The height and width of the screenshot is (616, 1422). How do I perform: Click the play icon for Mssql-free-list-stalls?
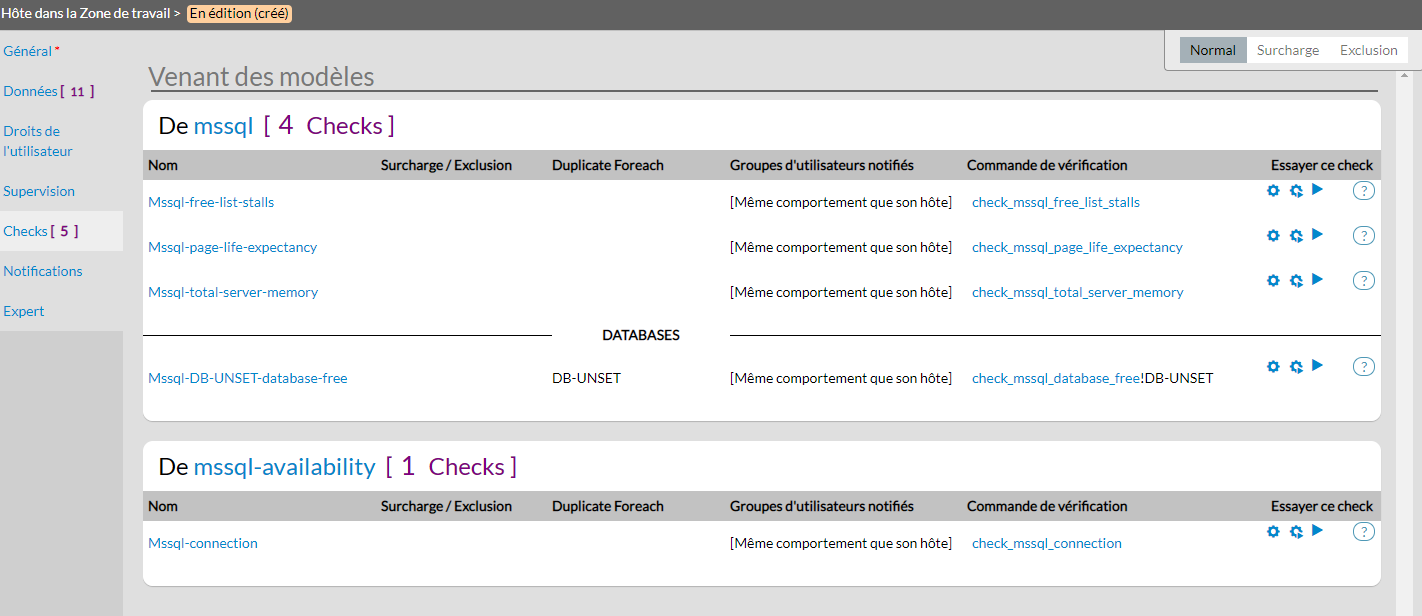1317,189
